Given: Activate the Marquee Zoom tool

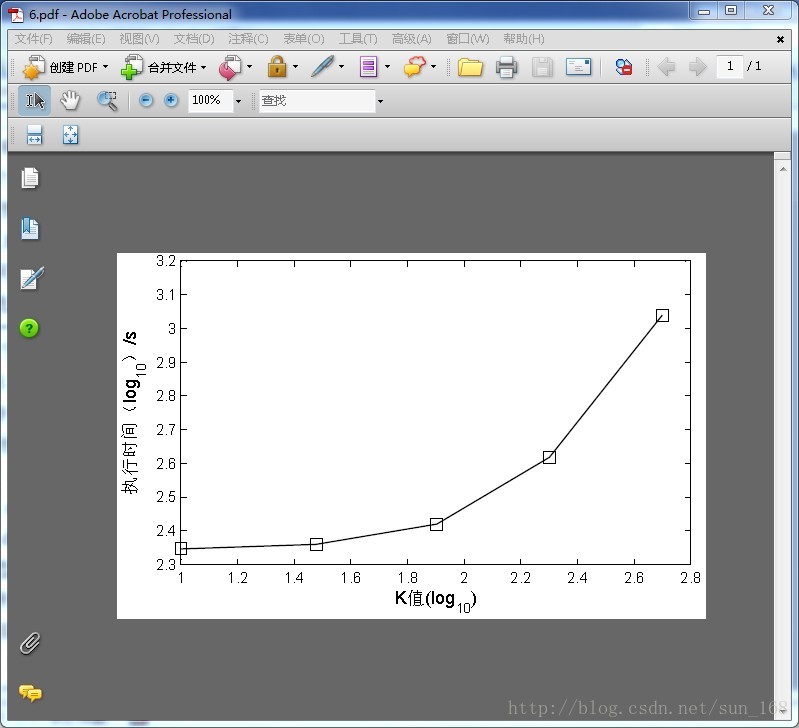Looking at the screenshot, I should [x=106, y=100].
